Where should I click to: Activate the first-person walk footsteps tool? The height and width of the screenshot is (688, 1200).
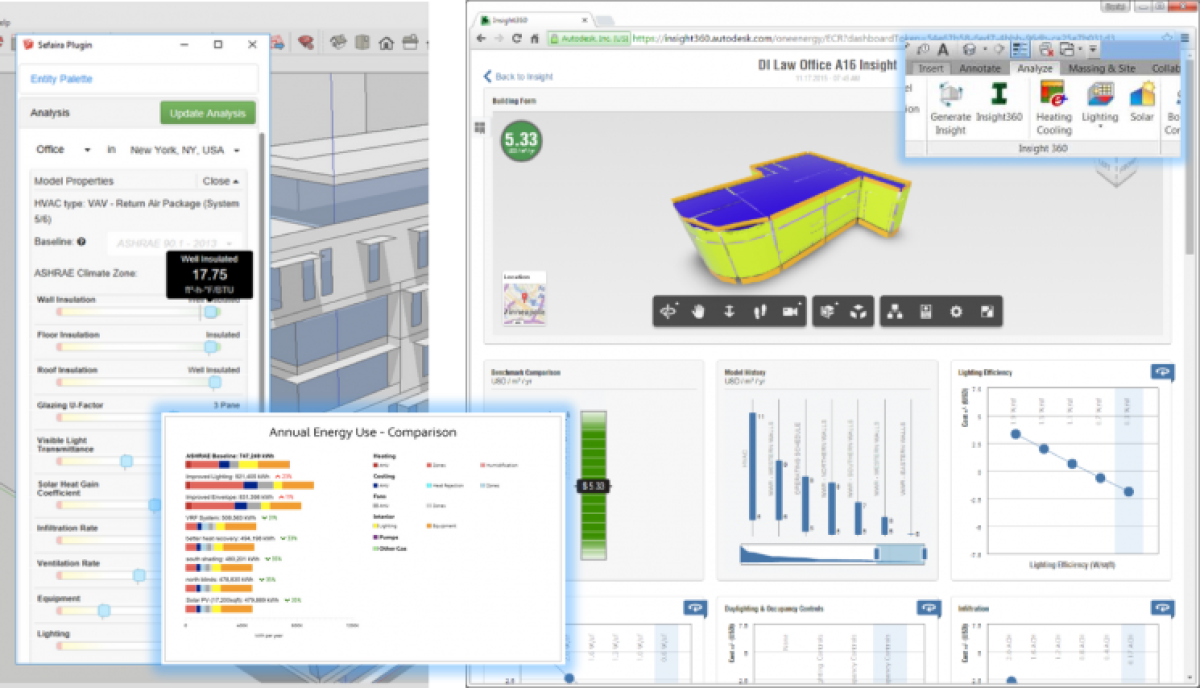tap(760, 311)
